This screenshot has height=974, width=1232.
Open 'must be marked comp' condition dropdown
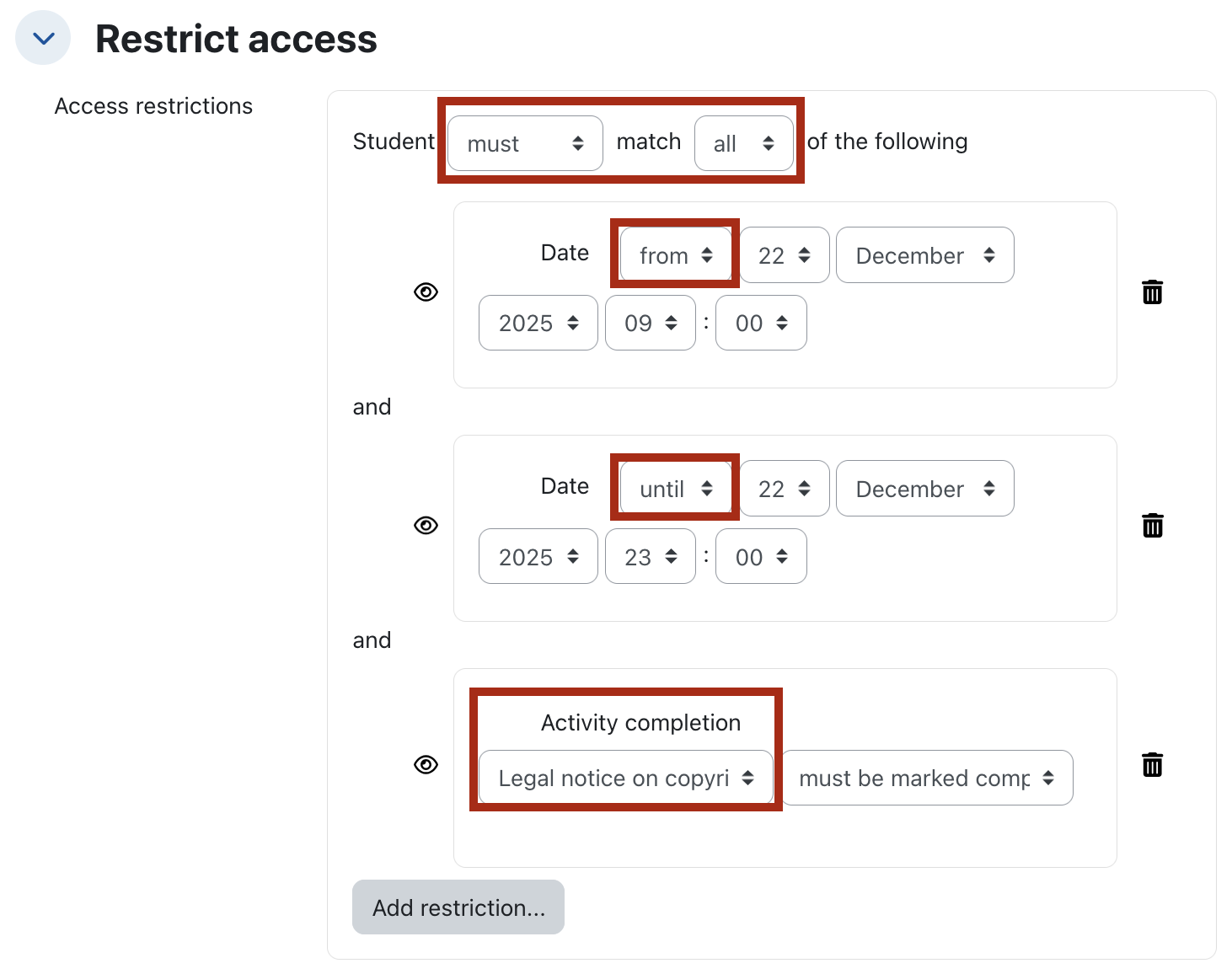click(926, 778)
